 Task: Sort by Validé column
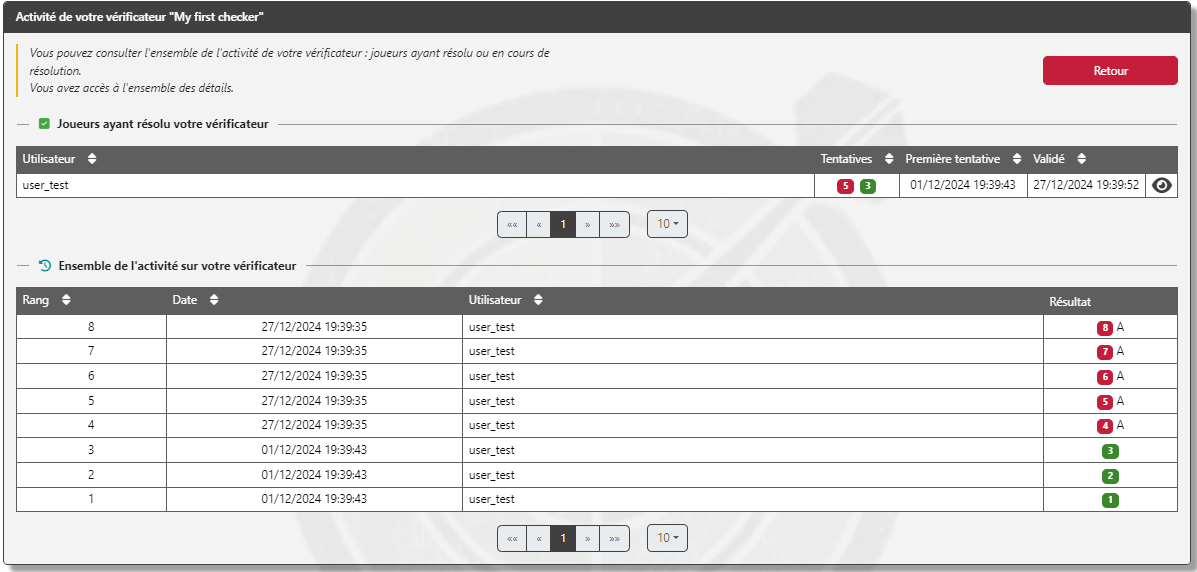point(1082,159)
